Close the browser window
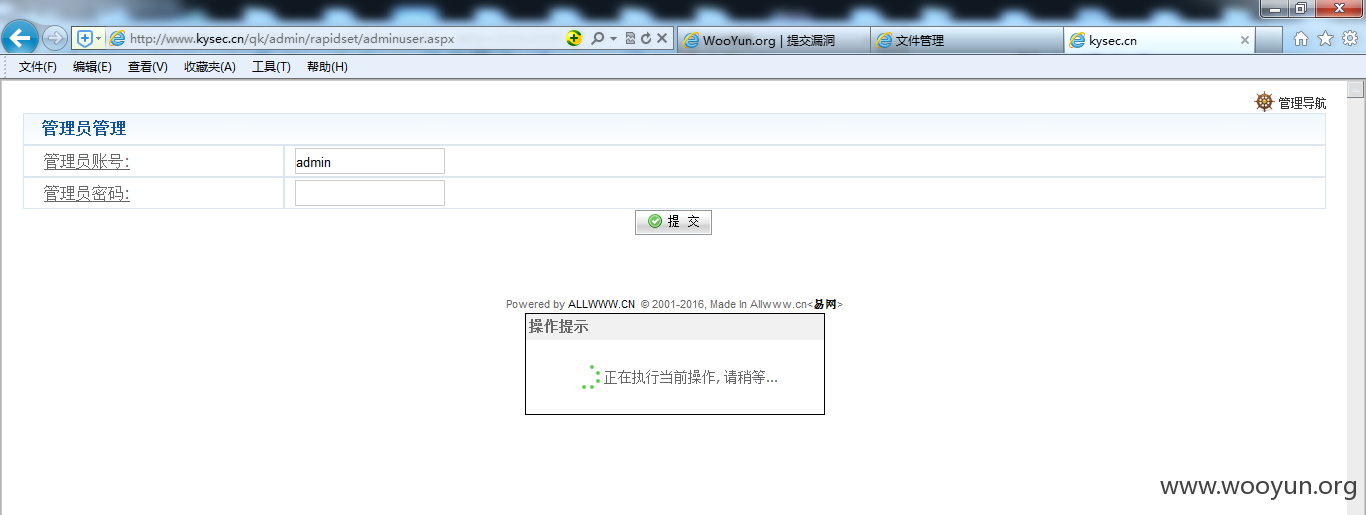Screen dimensions: 1366x515 coord(1337,8)
